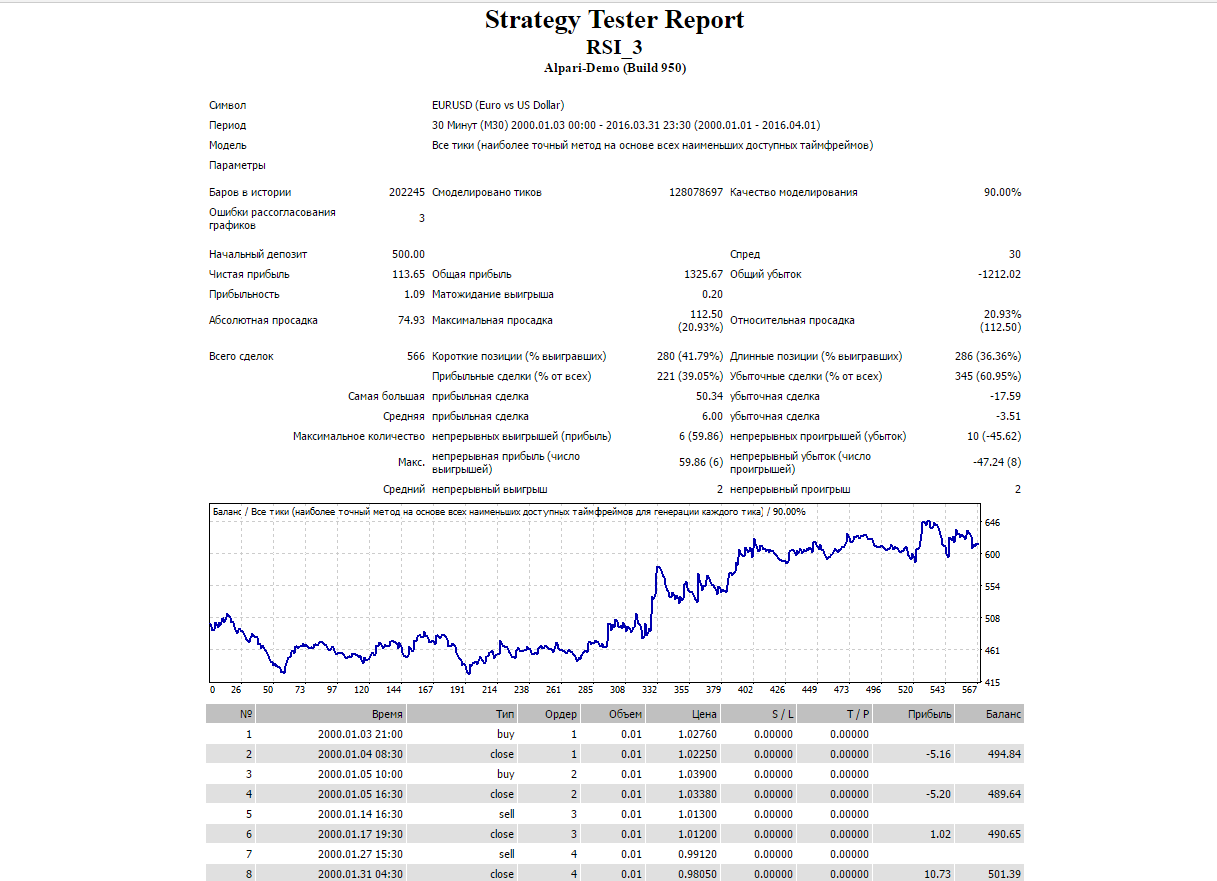This screenshot has height=881, width=1217.
Task: Select the 1.09 profit factor value
Action: [414, 294]
